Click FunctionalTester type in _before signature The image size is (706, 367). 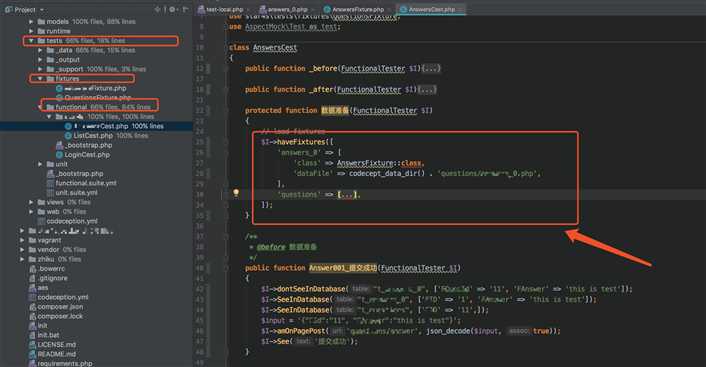click(373, 68)
